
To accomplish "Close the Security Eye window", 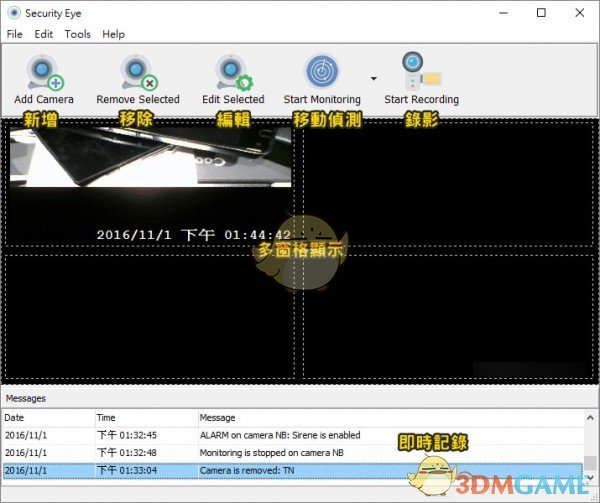I will pyautogui.click(x=580, y=13).
